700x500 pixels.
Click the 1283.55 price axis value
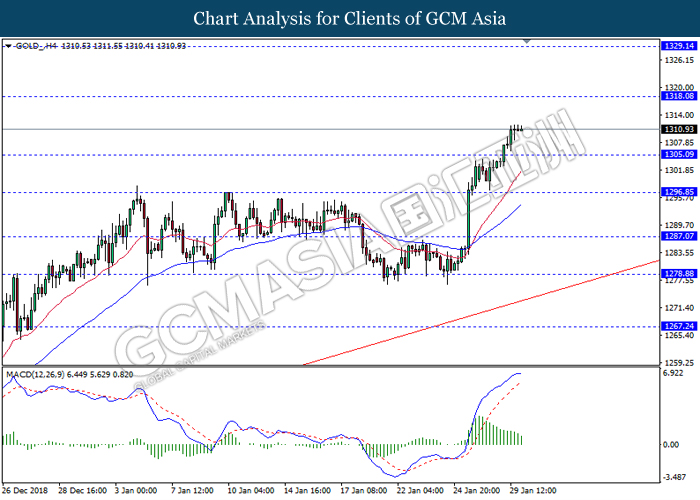pos(679,253)
